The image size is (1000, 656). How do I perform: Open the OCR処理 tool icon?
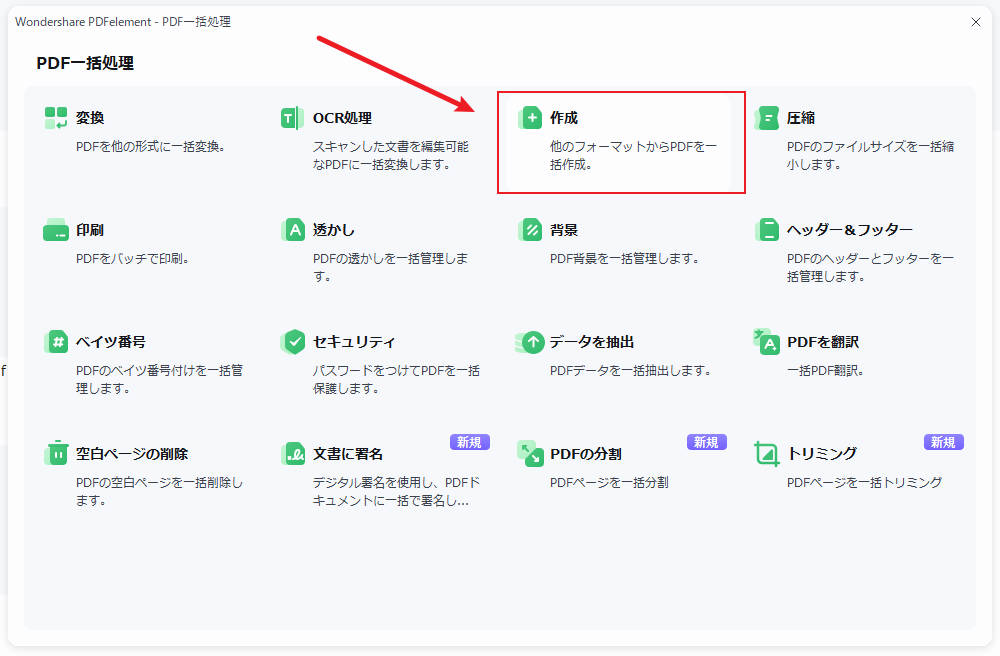click(x=293, y=117)
